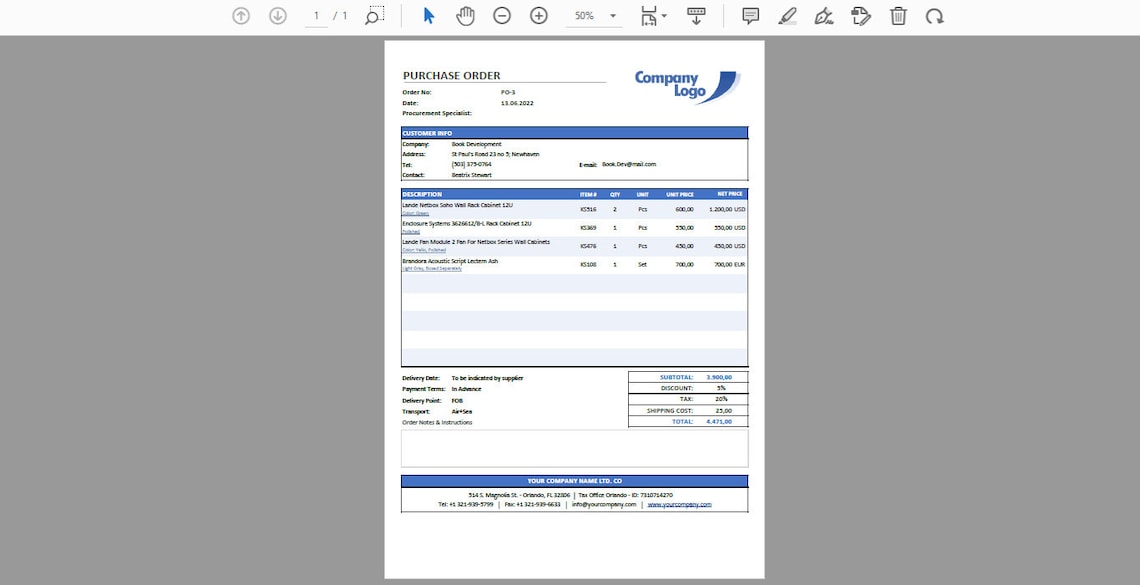
Task: Click the scrolling mode keyboard icon
Action: 697,16
